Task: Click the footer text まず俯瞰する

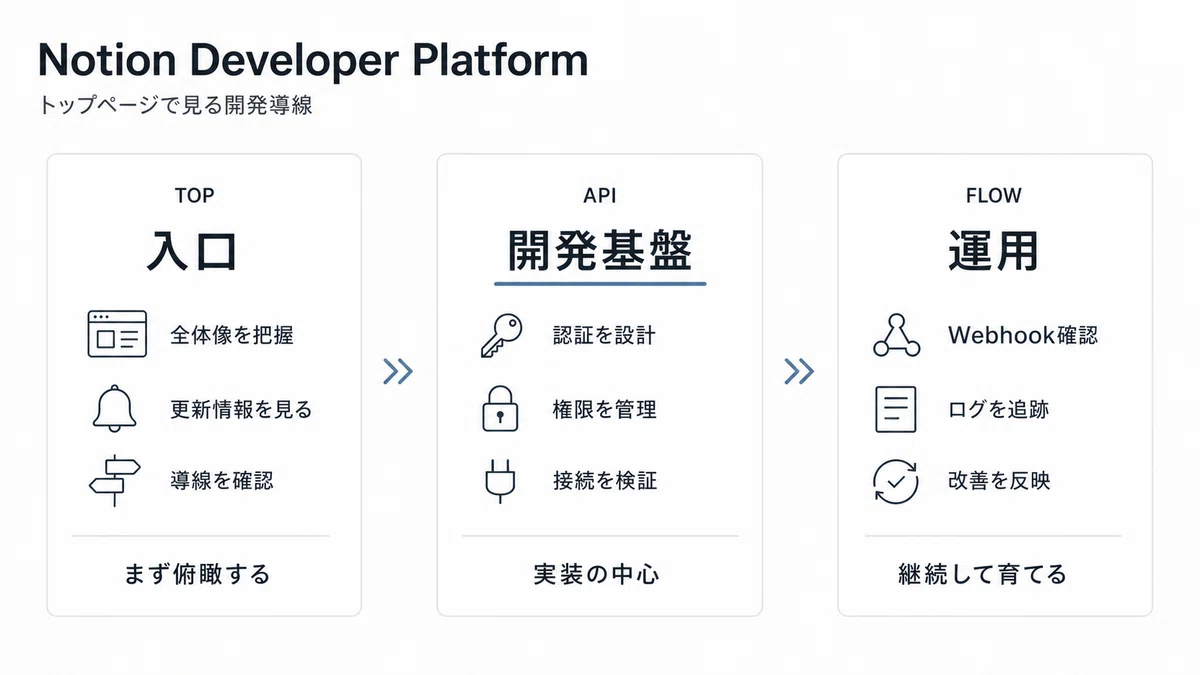Action: pyautogui.click(x=197, y=574)
